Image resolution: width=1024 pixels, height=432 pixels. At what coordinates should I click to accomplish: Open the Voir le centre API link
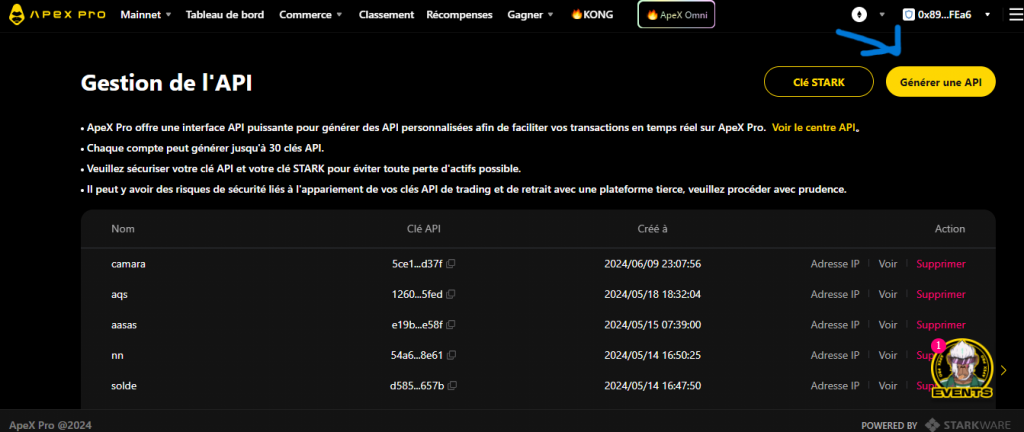814,129
